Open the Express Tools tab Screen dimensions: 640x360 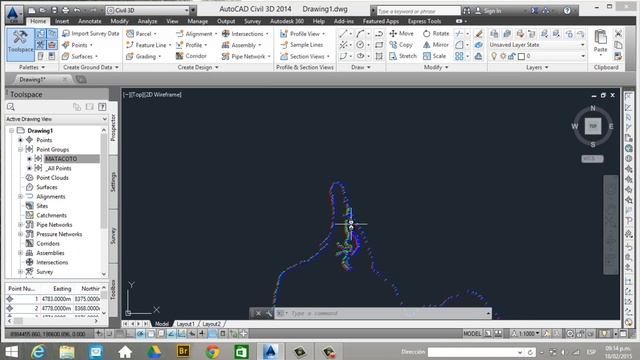coord(424,21)
